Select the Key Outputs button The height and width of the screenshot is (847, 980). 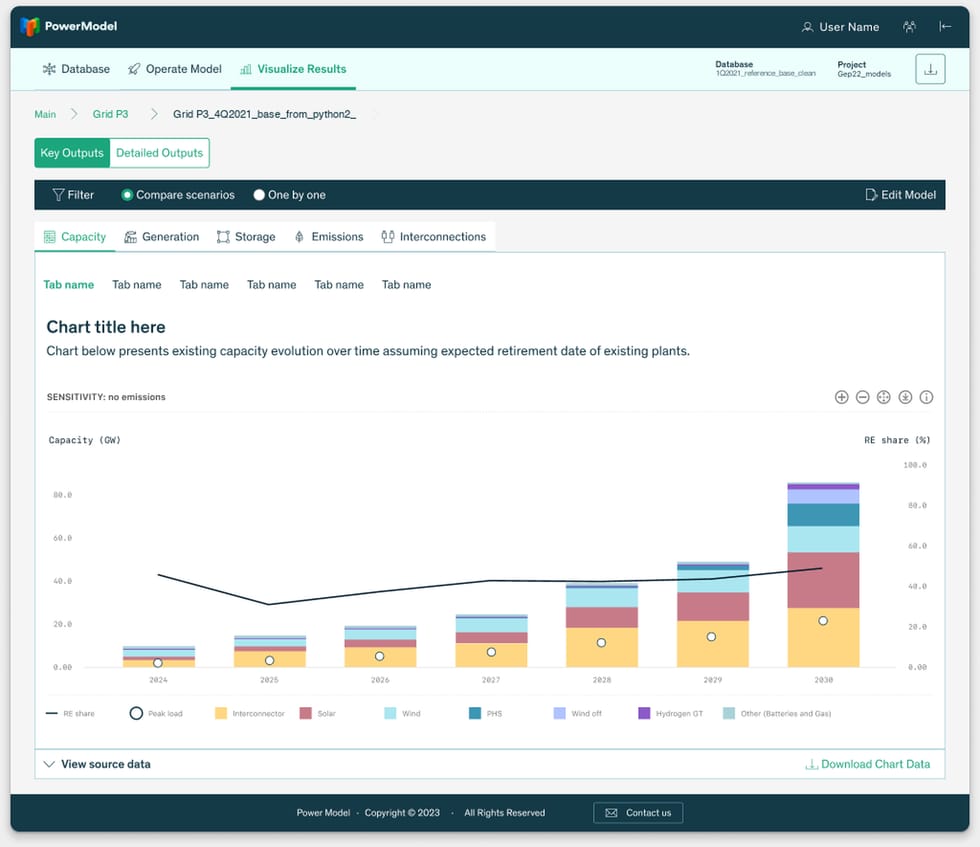(x=72, y=153)
